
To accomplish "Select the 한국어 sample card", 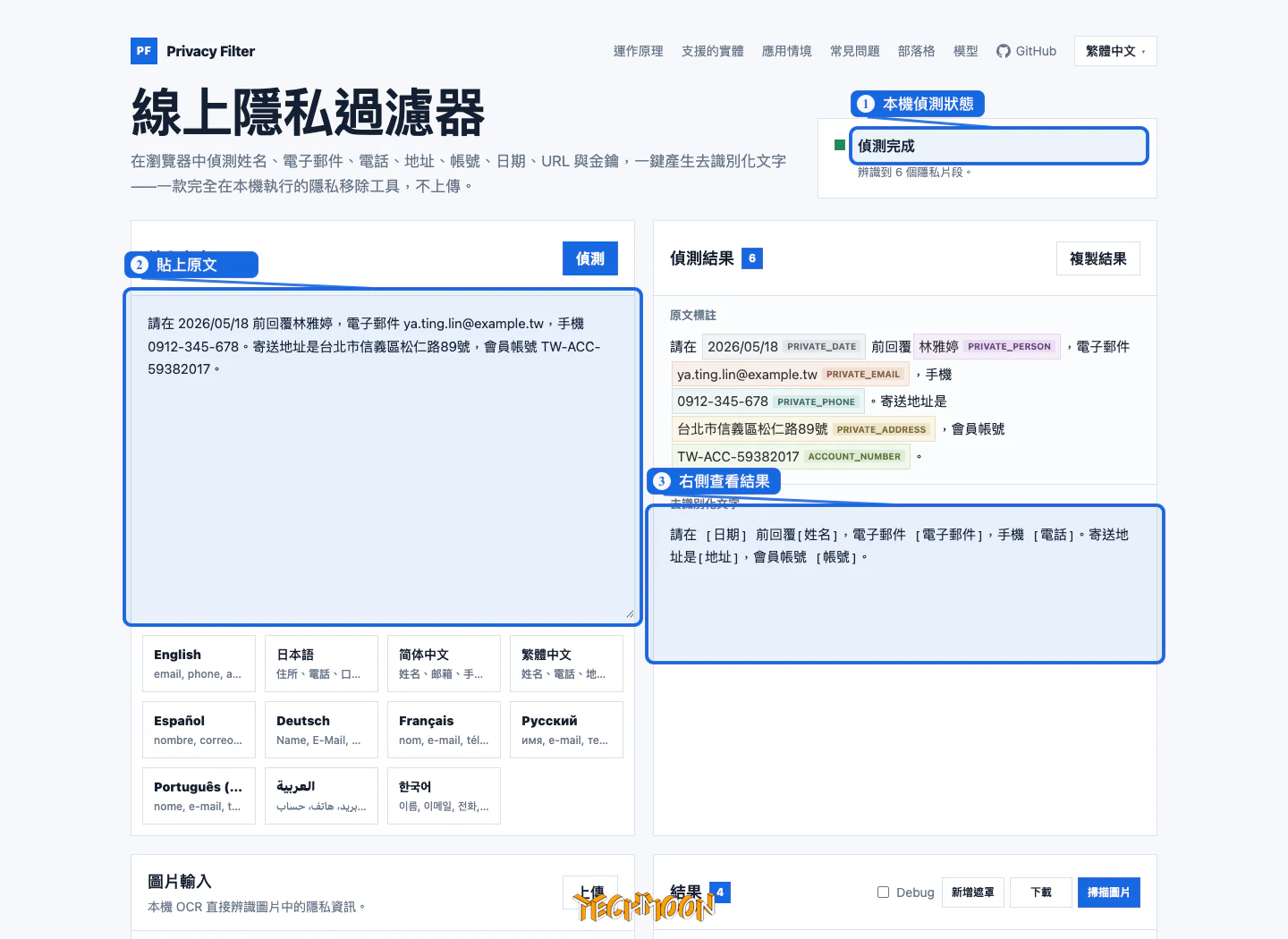I will point(444,796).
